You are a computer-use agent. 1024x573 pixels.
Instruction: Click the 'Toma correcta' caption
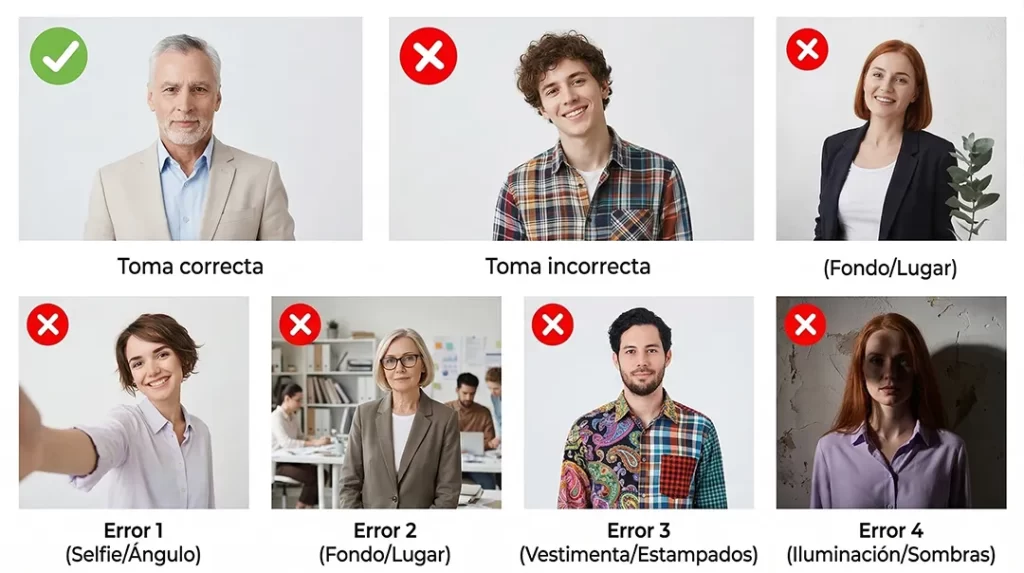point(190,267)
